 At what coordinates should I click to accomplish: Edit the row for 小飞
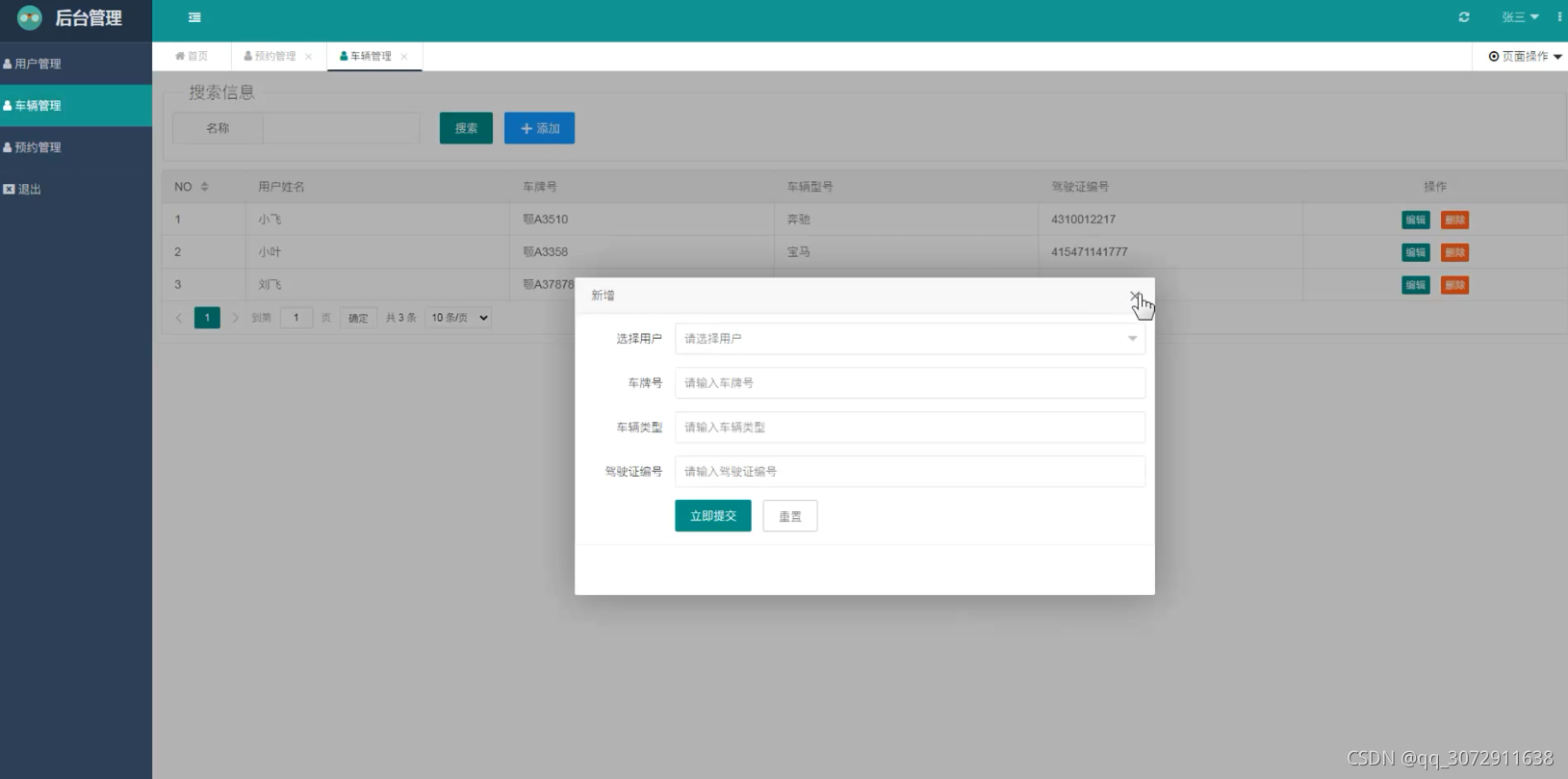coord(1415,220)
